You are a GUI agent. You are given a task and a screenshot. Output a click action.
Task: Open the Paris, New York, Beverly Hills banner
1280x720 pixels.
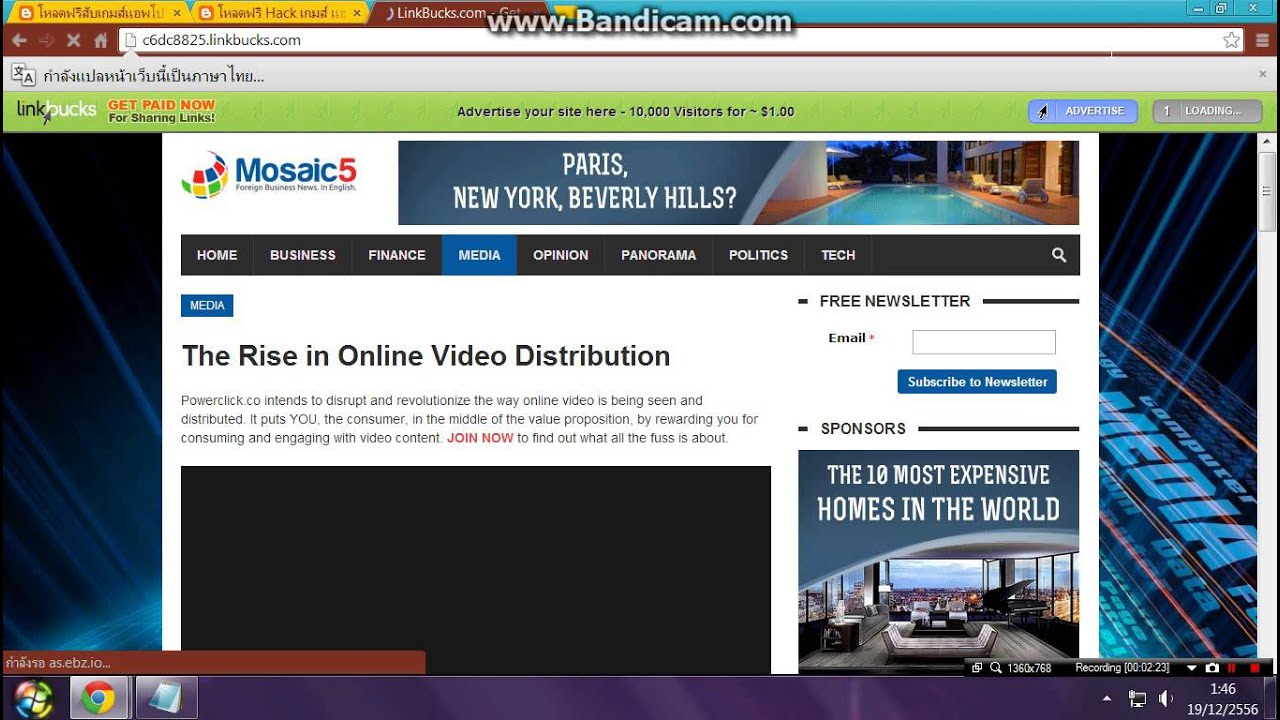click(x=738, y=182)
